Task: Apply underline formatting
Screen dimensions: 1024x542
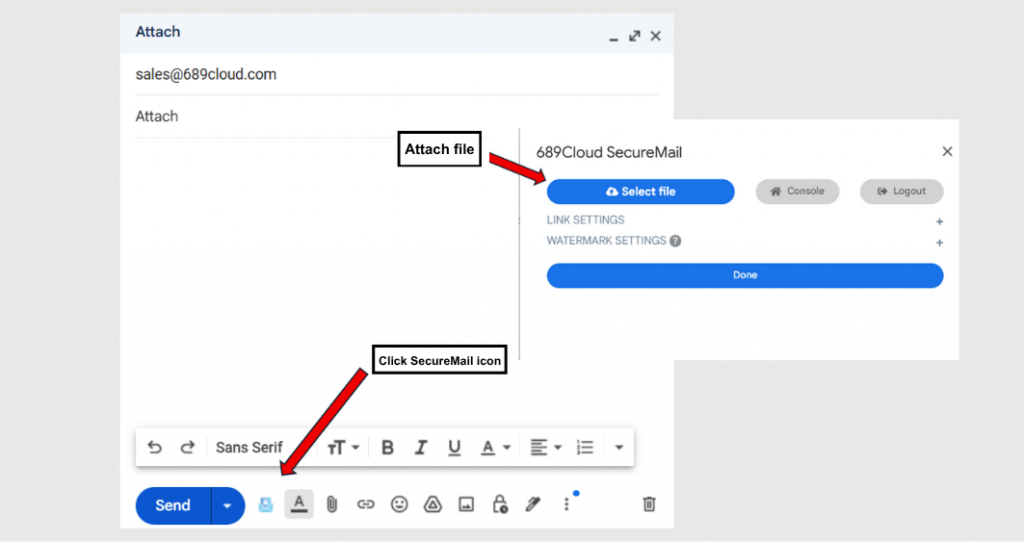Action: (x=455, y=447)
